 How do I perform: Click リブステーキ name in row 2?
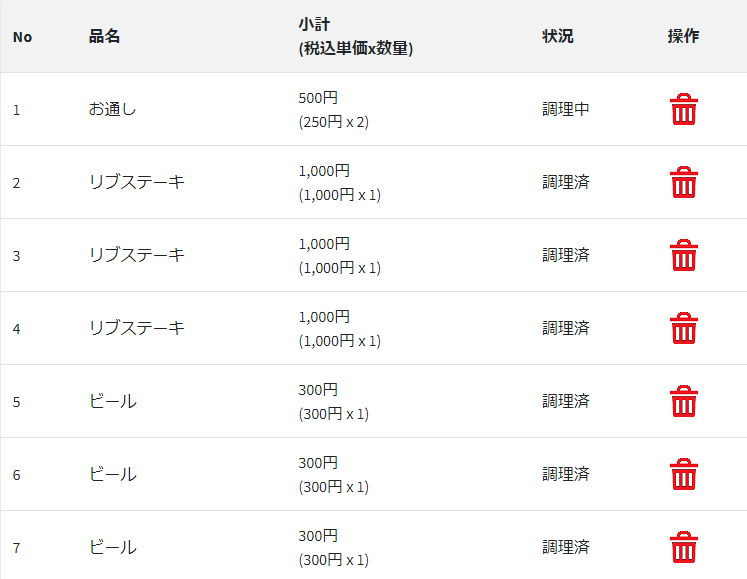(x=136, y=182)
